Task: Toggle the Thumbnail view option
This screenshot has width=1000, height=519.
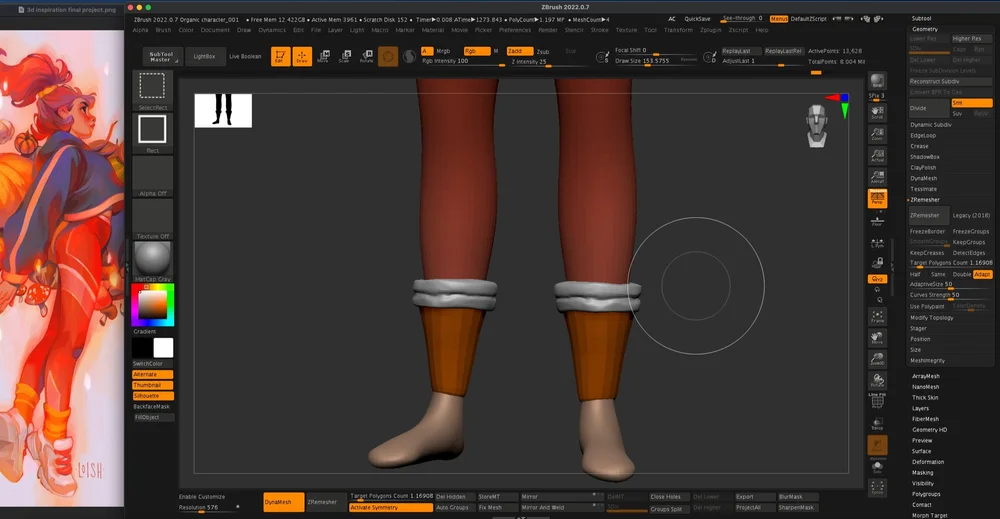Action: pos(152,385)
